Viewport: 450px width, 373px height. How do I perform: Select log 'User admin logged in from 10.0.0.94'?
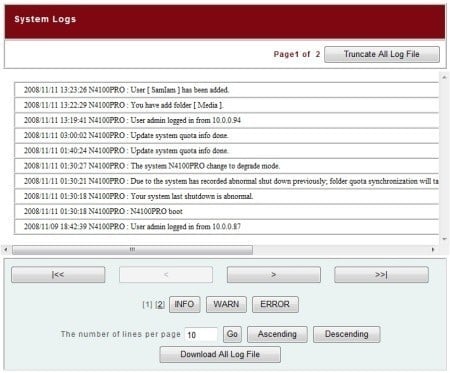point(226,120)
